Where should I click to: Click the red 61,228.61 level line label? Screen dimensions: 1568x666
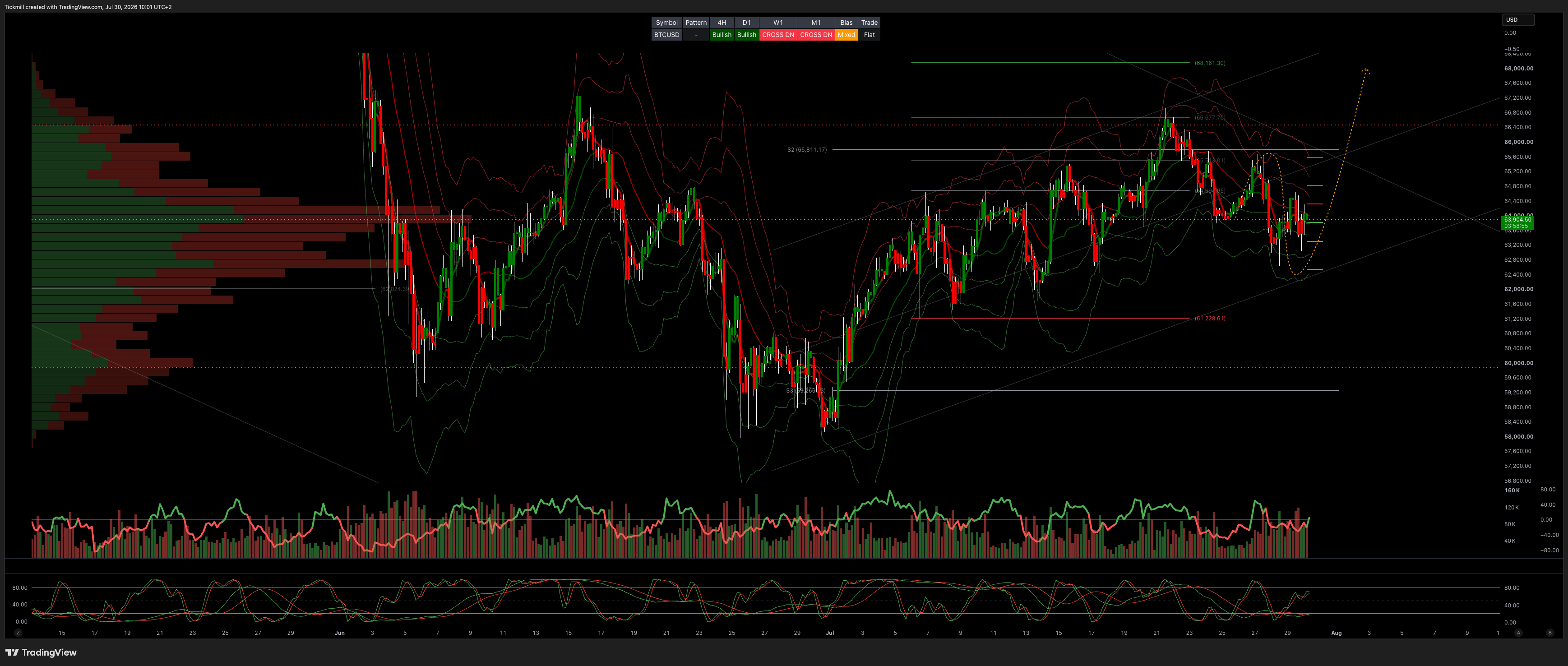pos(1209,319)
